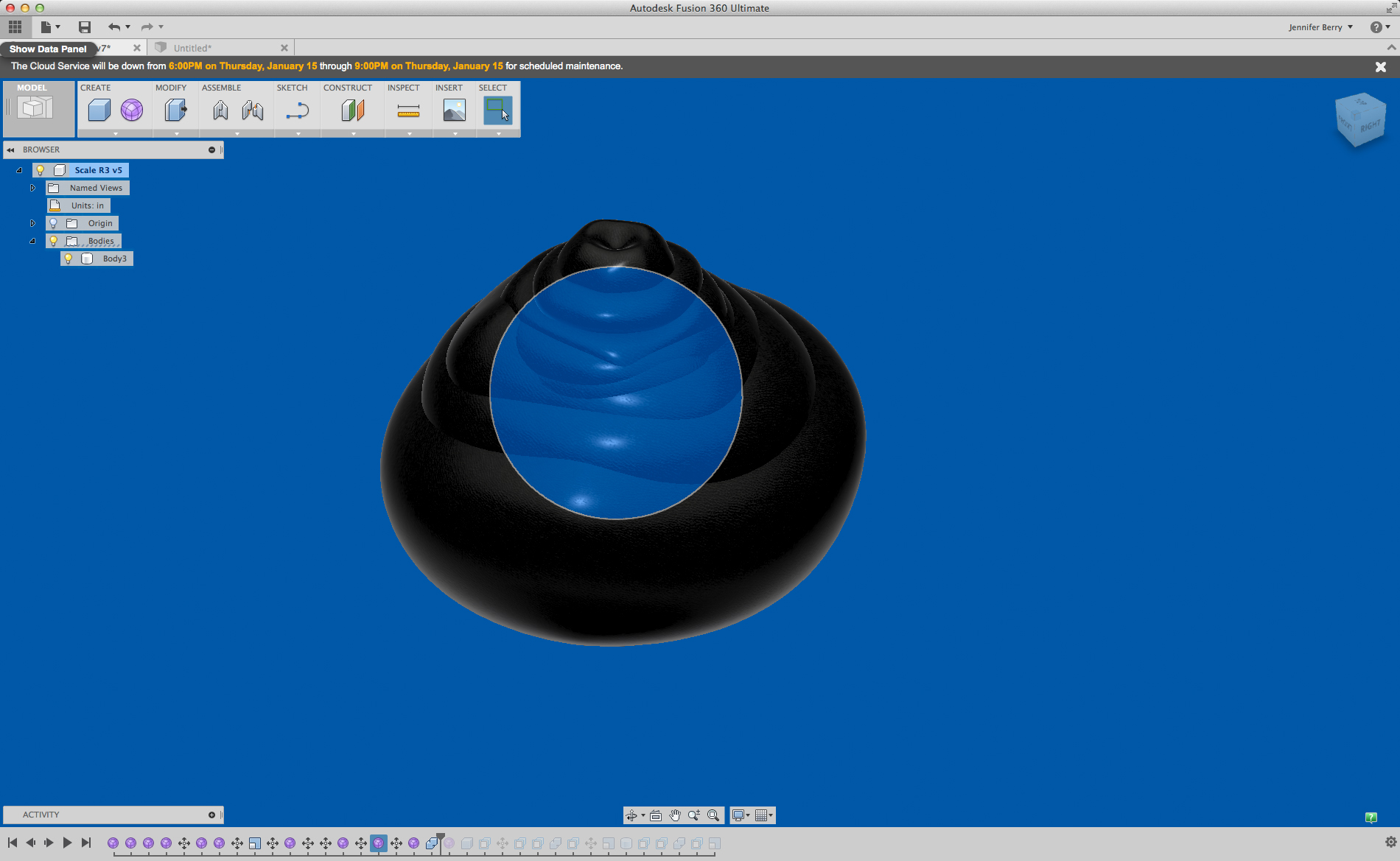This screenshot has height=861, width=1400.
Task: Click the green status icon at bottom right
Action: 1371,817
